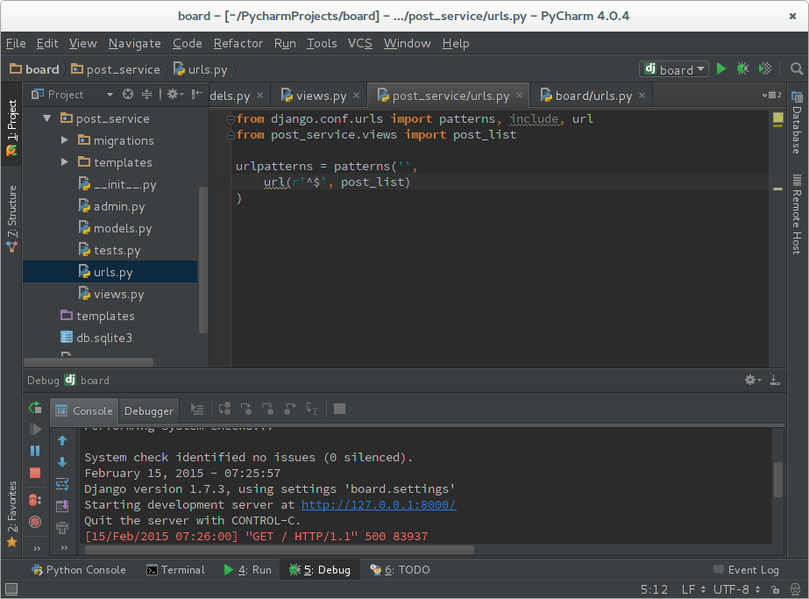The image size is (809, 599).
Task: Hide the Project tool window
Action: (197, 94)
